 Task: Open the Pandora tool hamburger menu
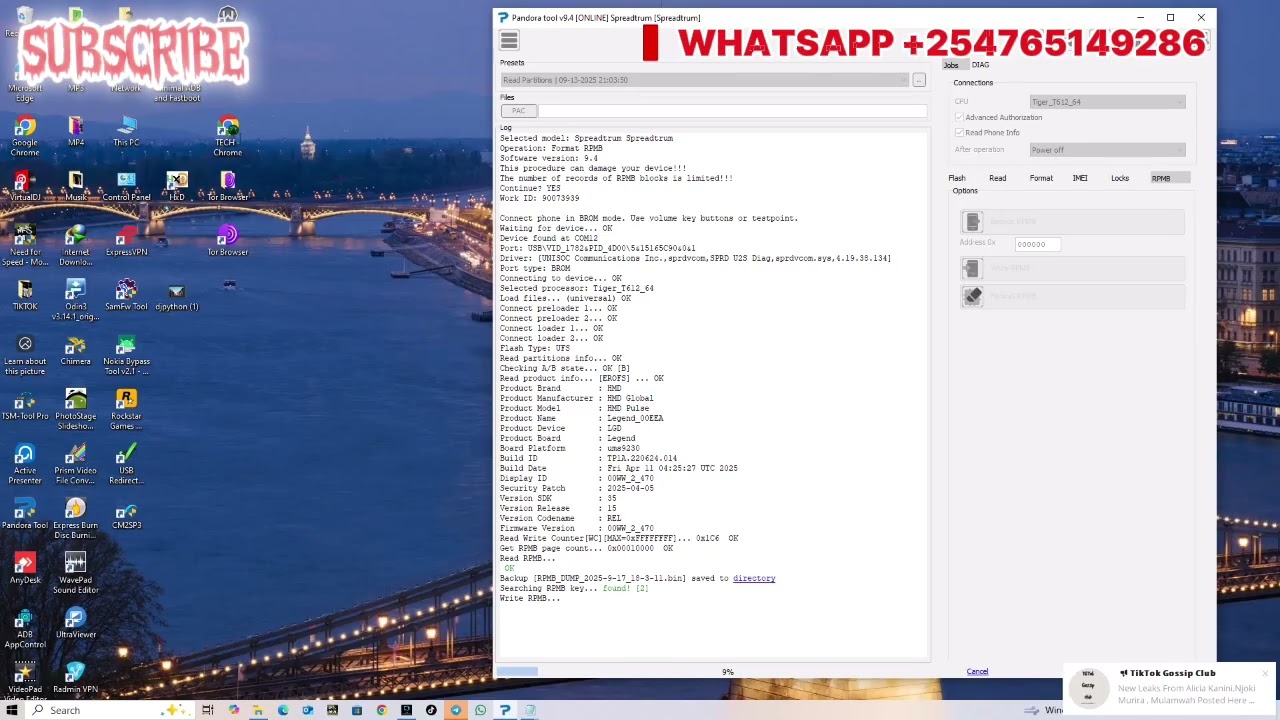509,40
